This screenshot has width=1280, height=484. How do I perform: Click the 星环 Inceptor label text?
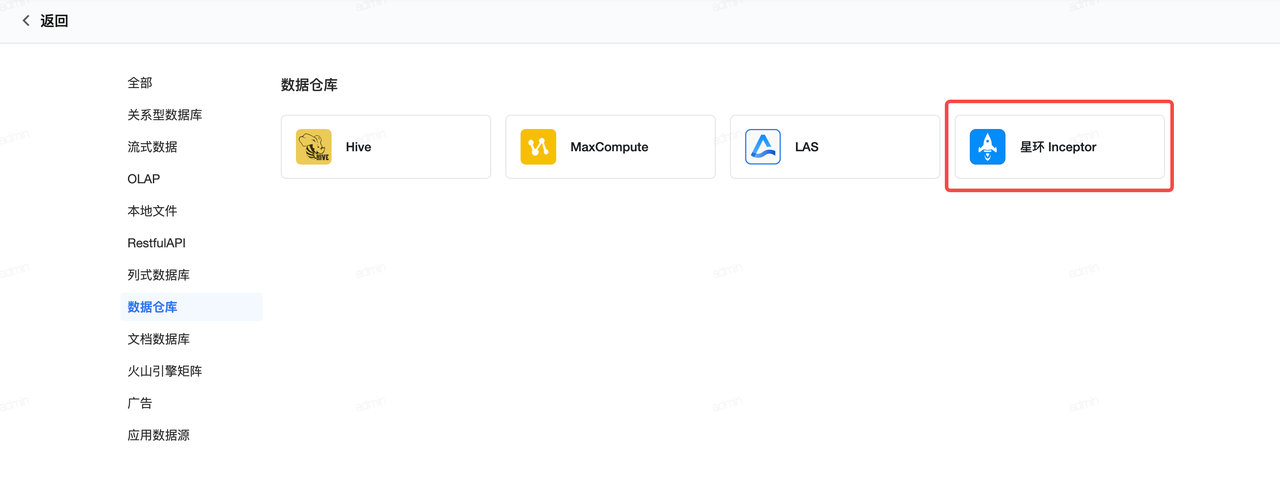pyautogui.click(x=1058, y=147)
